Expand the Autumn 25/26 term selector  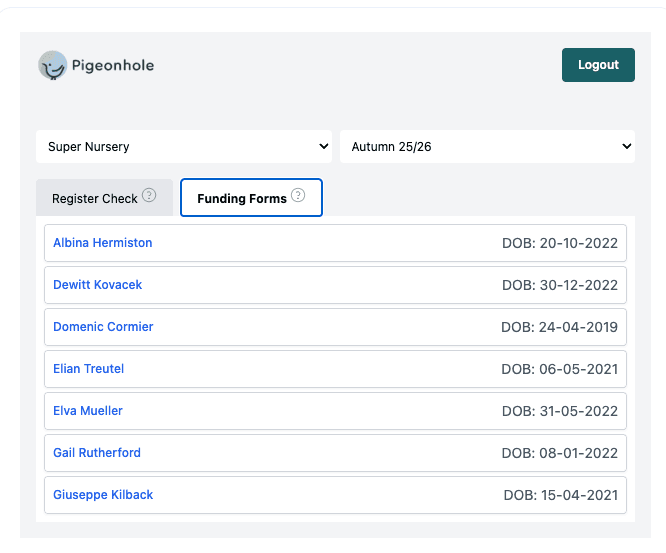pyautogui.click(x=487, y=146)
